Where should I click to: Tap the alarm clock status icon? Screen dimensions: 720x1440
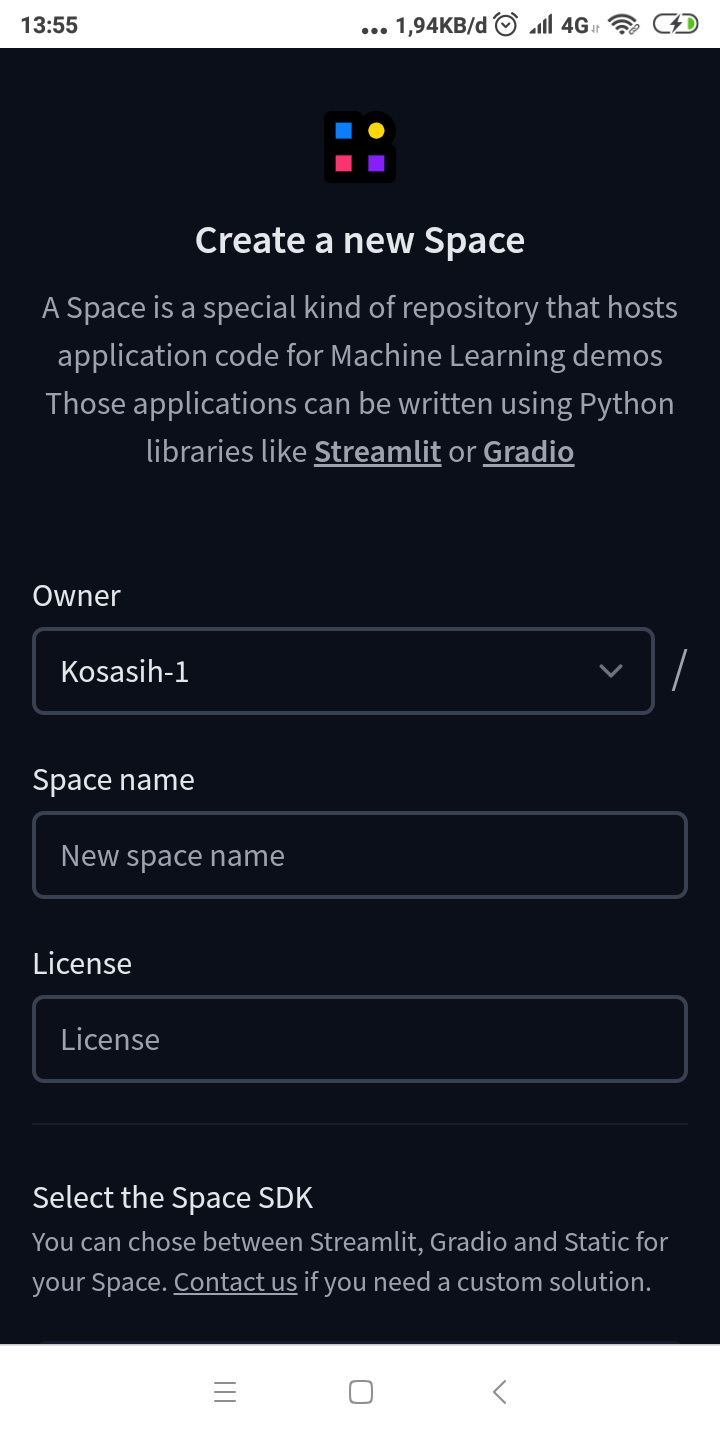[x=506, y=25]
